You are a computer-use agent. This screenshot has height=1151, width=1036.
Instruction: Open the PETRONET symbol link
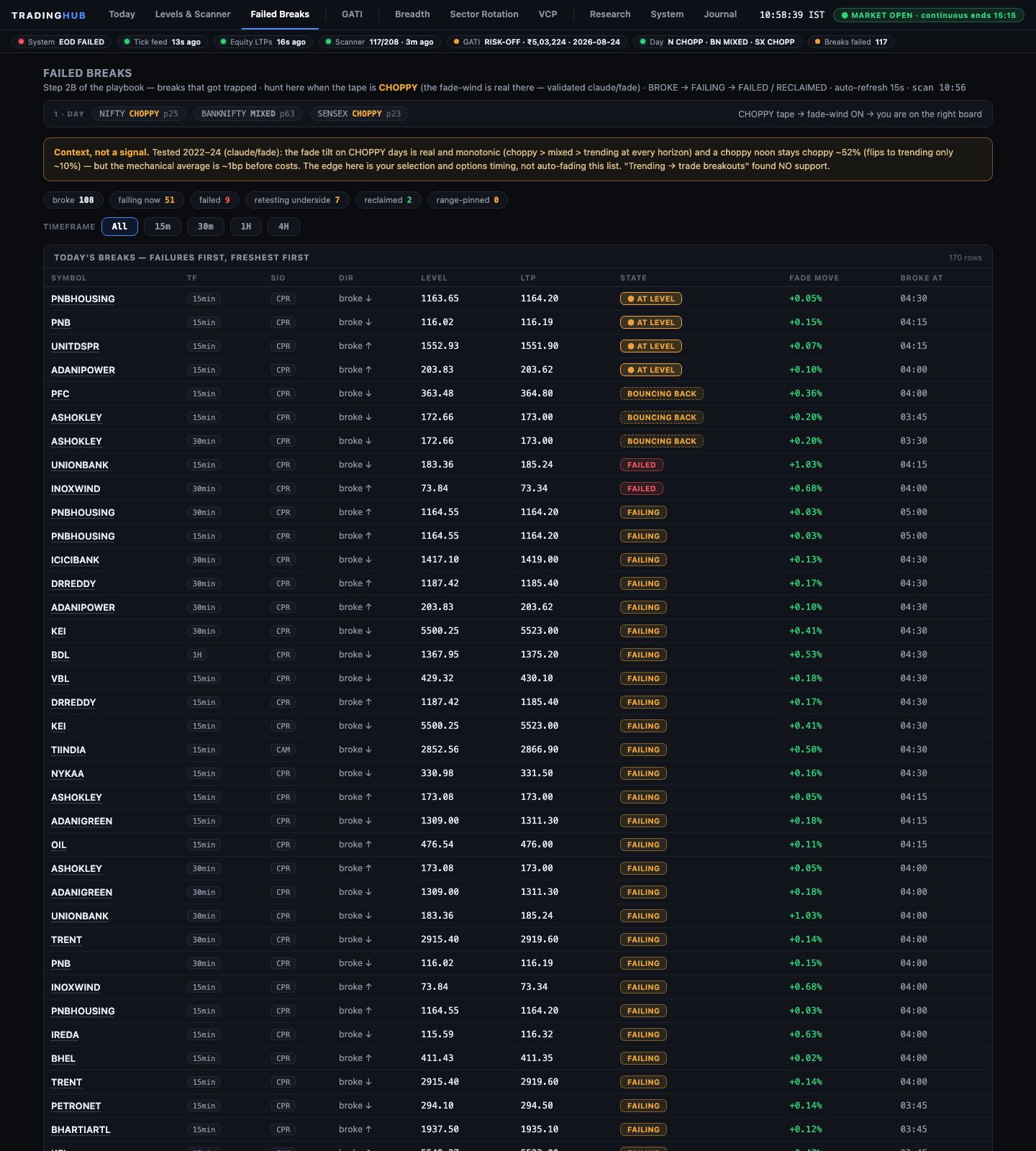(76, 1106)
